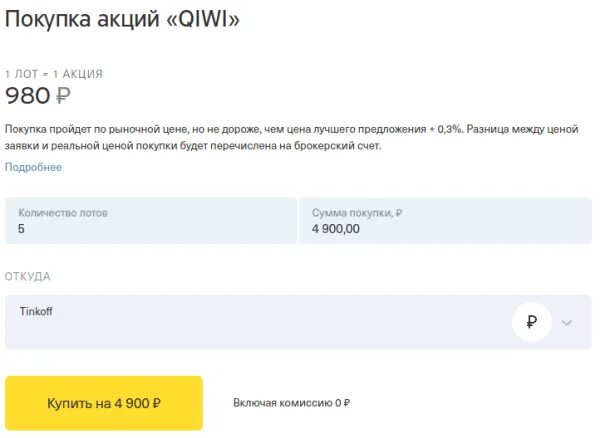Select the purchase amount 4 900,00
Screen dimensions: 600x438
(336, 229)
